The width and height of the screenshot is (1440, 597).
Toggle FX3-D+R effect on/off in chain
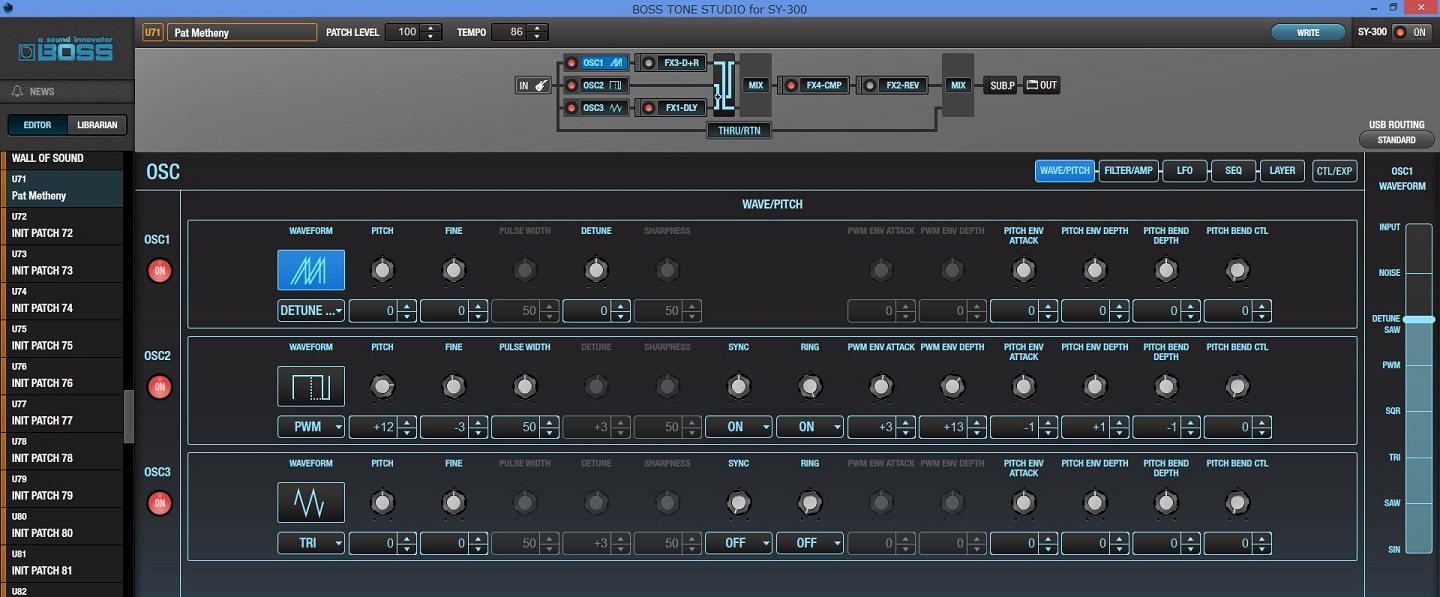coord(649,63)
